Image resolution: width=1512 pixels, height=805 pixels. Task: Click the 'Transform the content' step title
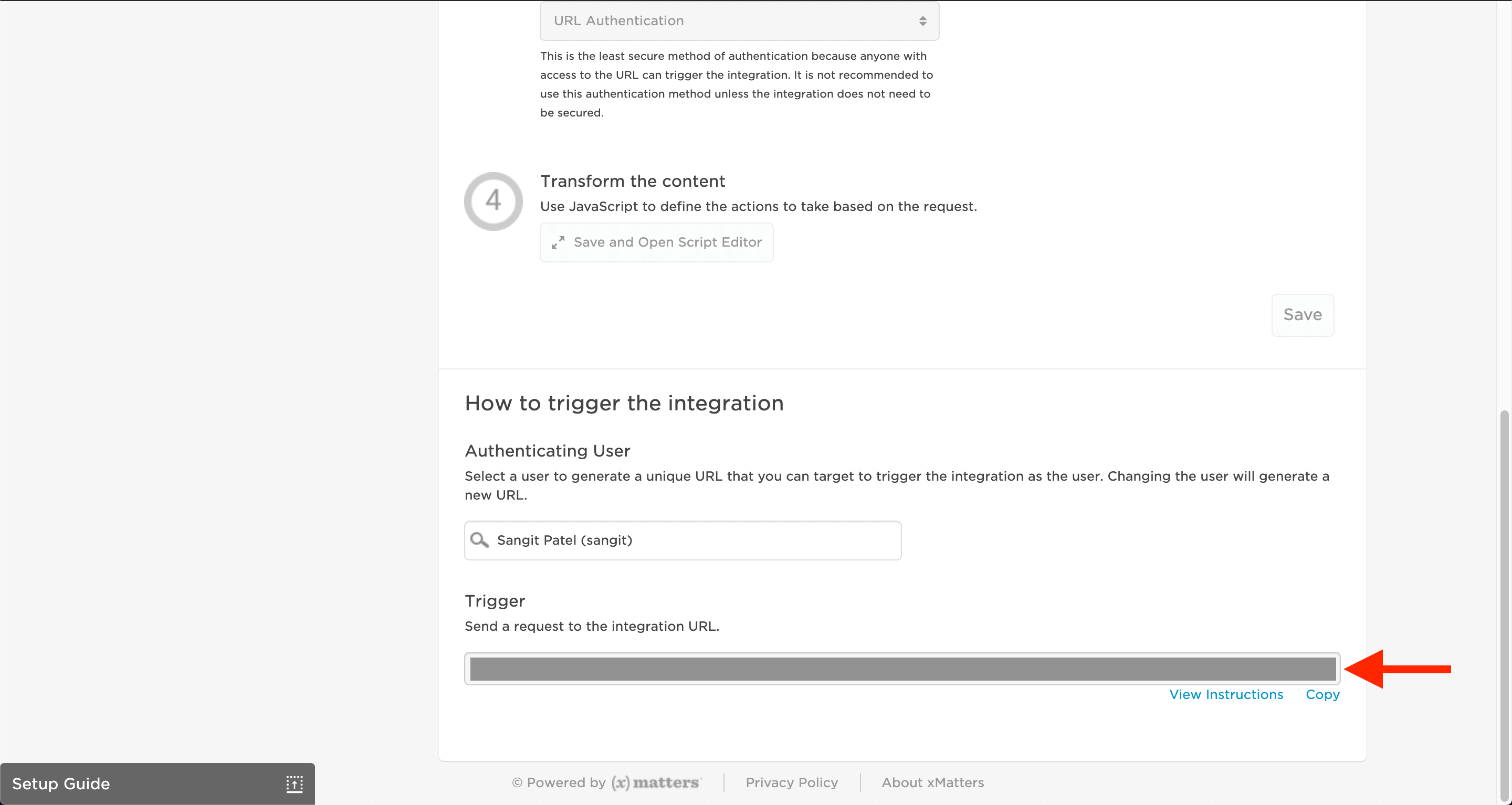point(633,181)
